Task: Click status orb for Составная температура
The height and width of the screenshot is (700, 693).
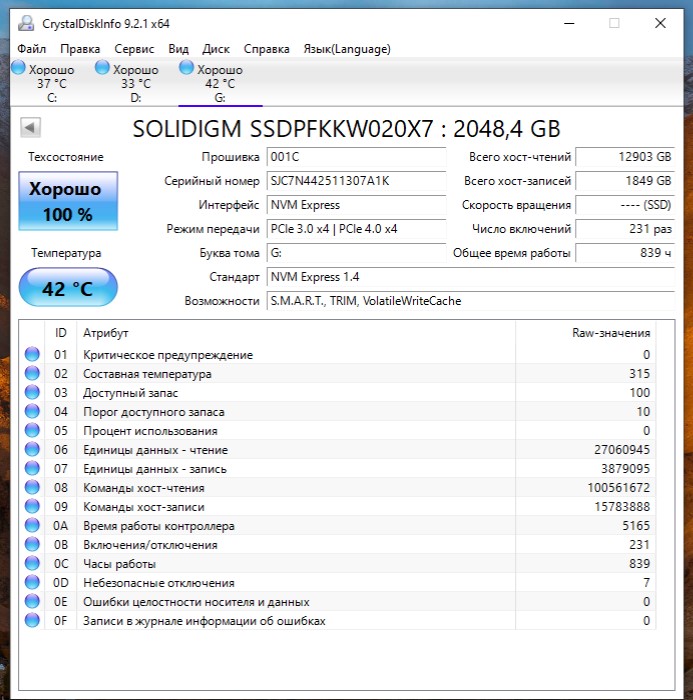Action: point(32,373)
